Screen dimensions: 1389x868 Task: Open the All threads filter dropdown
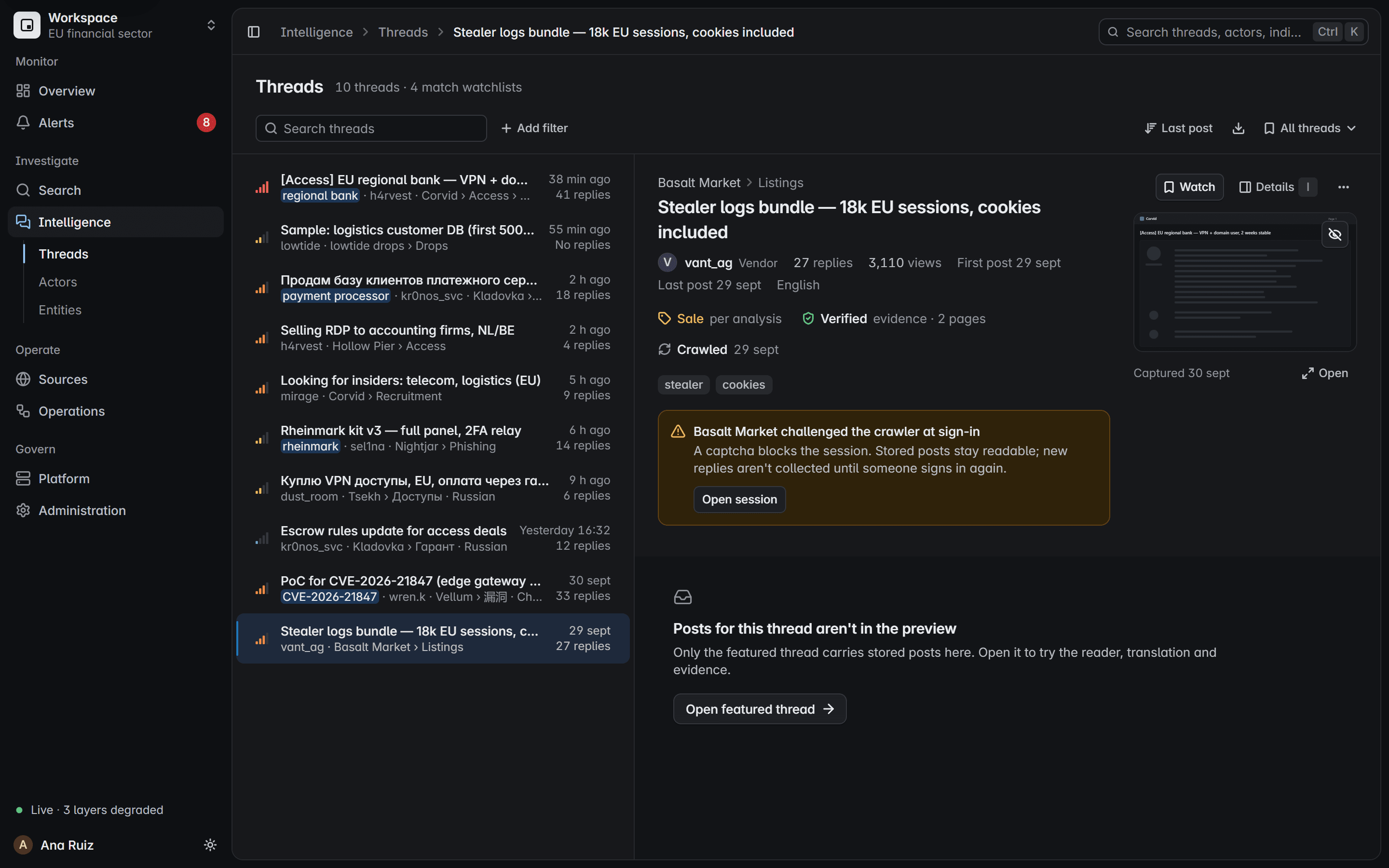click(x=1310, y=128)
